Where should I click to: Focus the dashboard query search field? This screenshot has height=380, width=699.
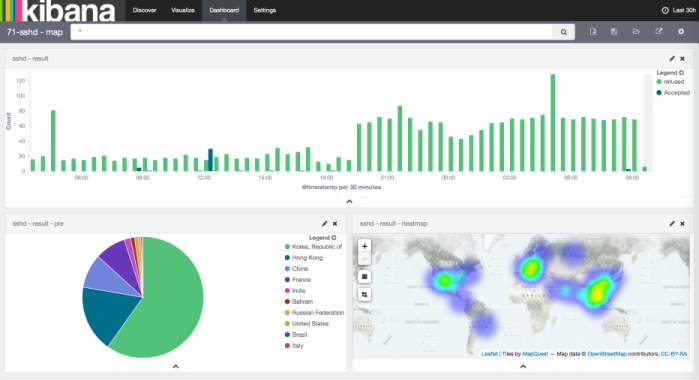click(311, 32)
